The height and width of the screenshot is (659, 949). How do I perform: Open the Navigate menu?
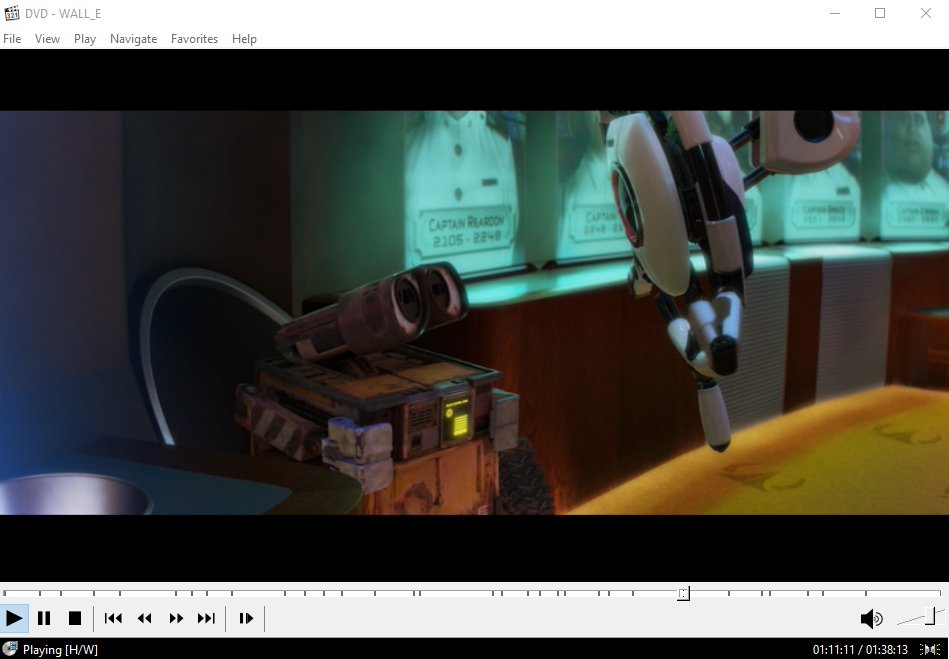pos(133,39)
